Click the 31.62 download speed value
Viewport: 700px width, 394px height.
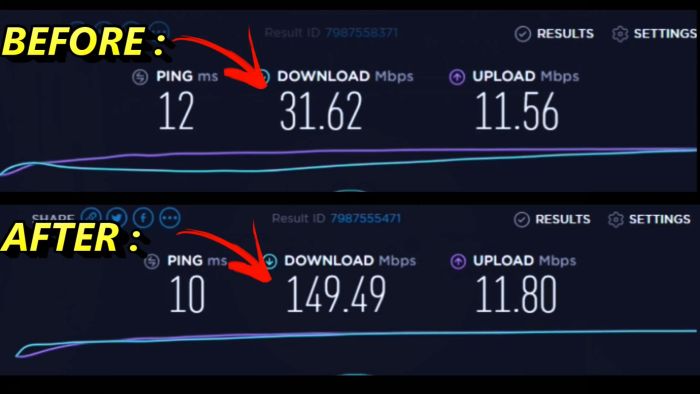coord(321,111)
